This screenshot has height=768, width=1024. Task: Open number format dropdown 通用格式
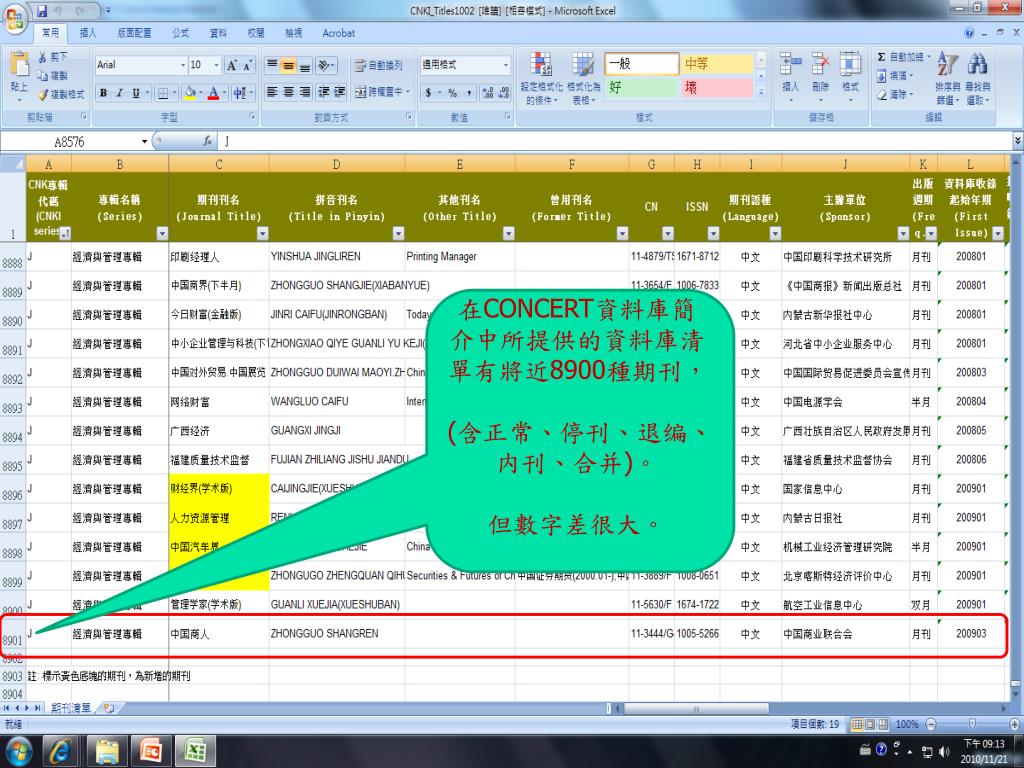505,65
